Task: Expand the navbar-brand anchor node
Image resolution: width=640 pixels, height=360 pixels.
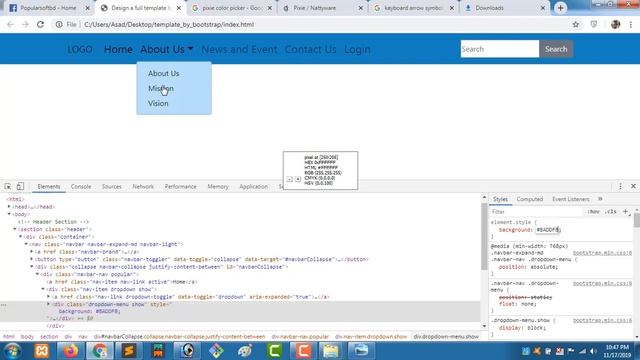Action: tap(32, 252)
